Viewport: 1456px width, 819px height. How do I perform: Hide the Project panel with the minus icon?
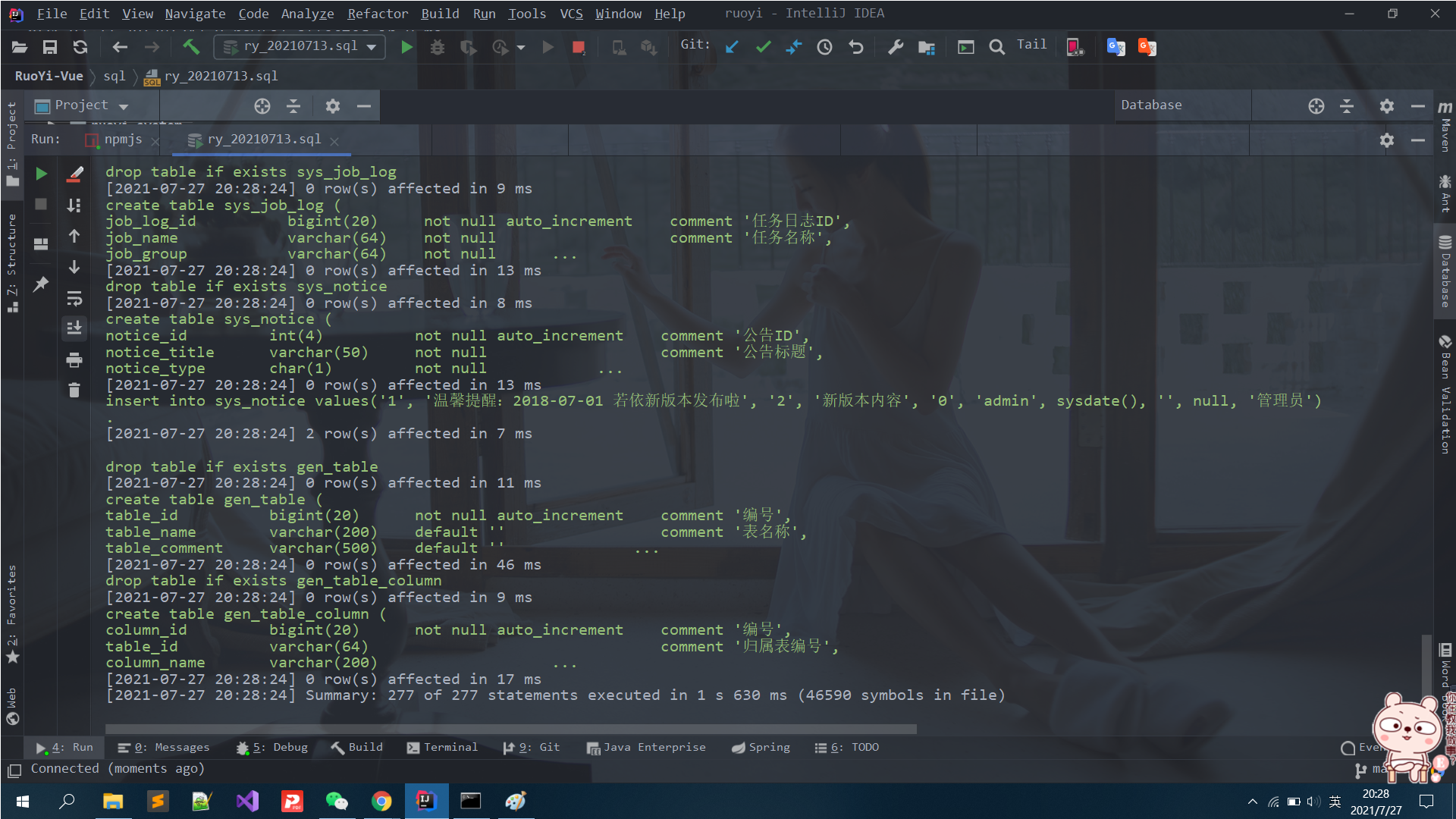coord(364,106)
